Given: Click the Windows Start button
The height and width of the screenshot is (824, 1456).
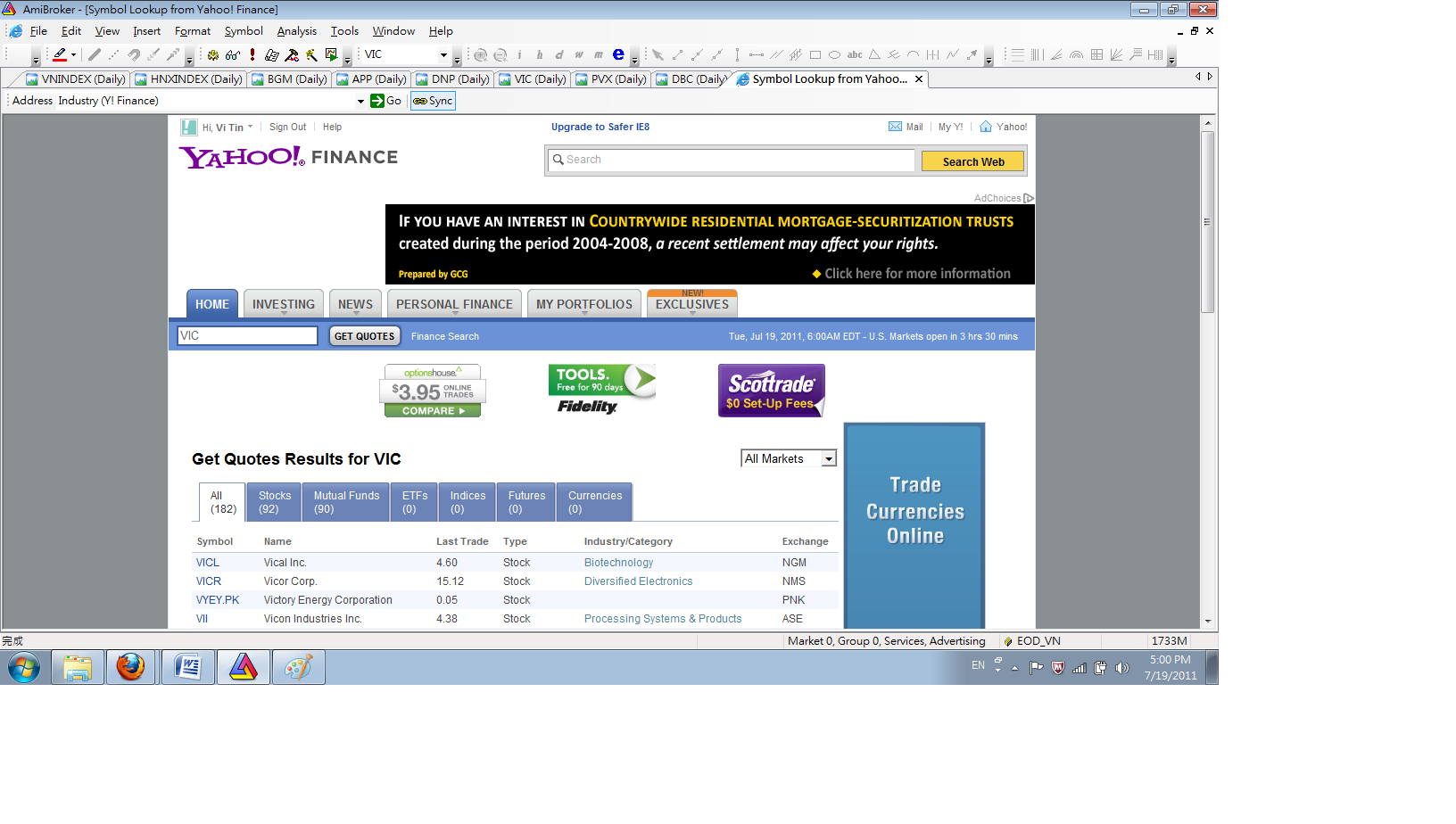Looking at the screenshot, I should tap(24, 667).
